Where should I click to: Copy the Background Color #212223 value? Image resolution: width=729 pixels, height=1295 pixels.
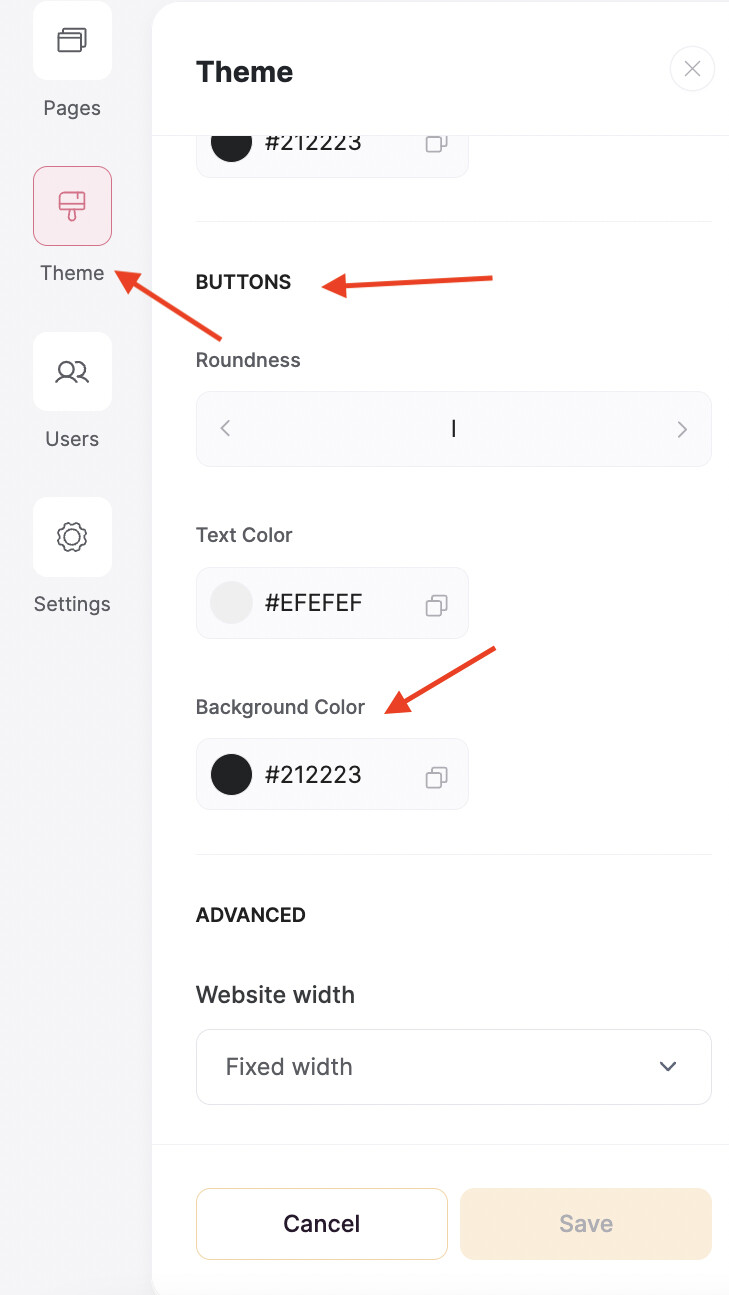[436, 776]
